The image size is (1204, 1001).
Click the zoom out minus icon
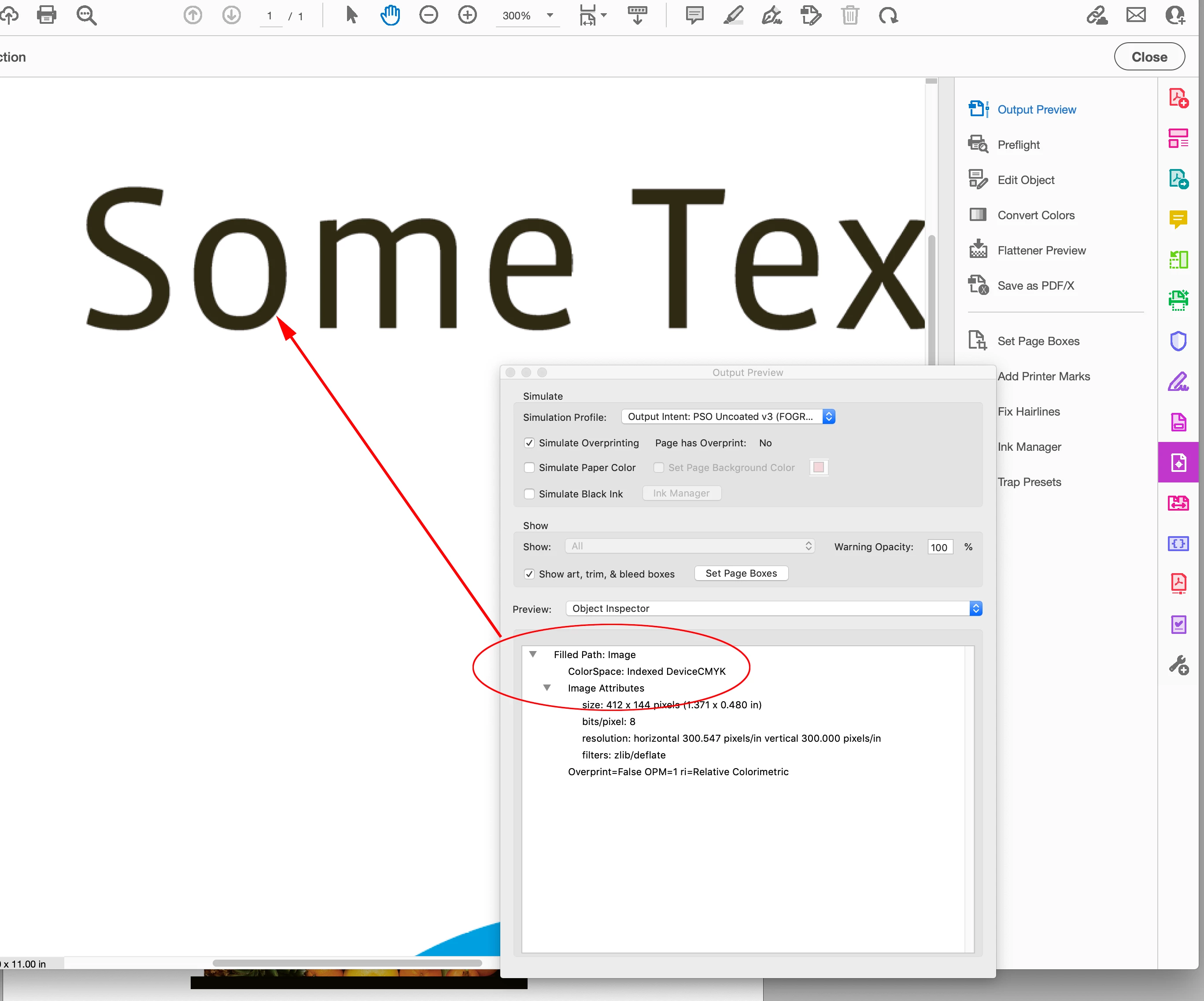428,15
